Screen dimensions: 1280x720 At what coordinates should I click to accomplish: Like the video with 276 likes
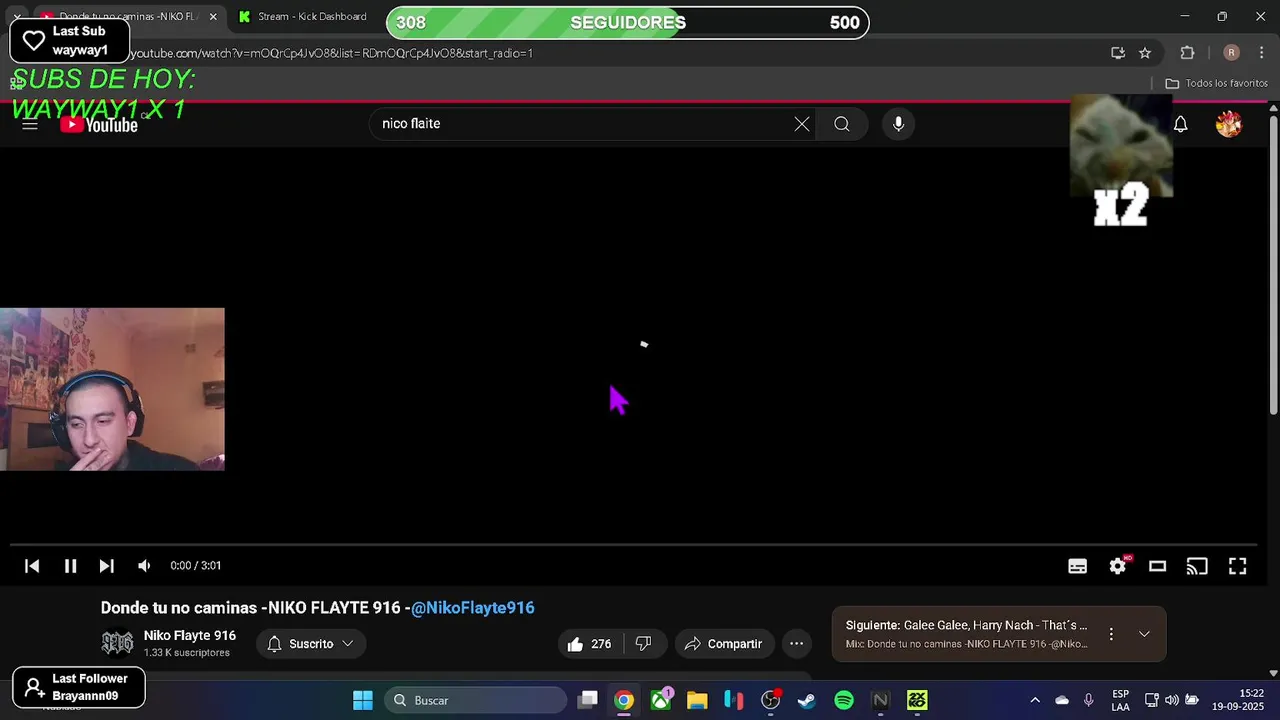590,644
